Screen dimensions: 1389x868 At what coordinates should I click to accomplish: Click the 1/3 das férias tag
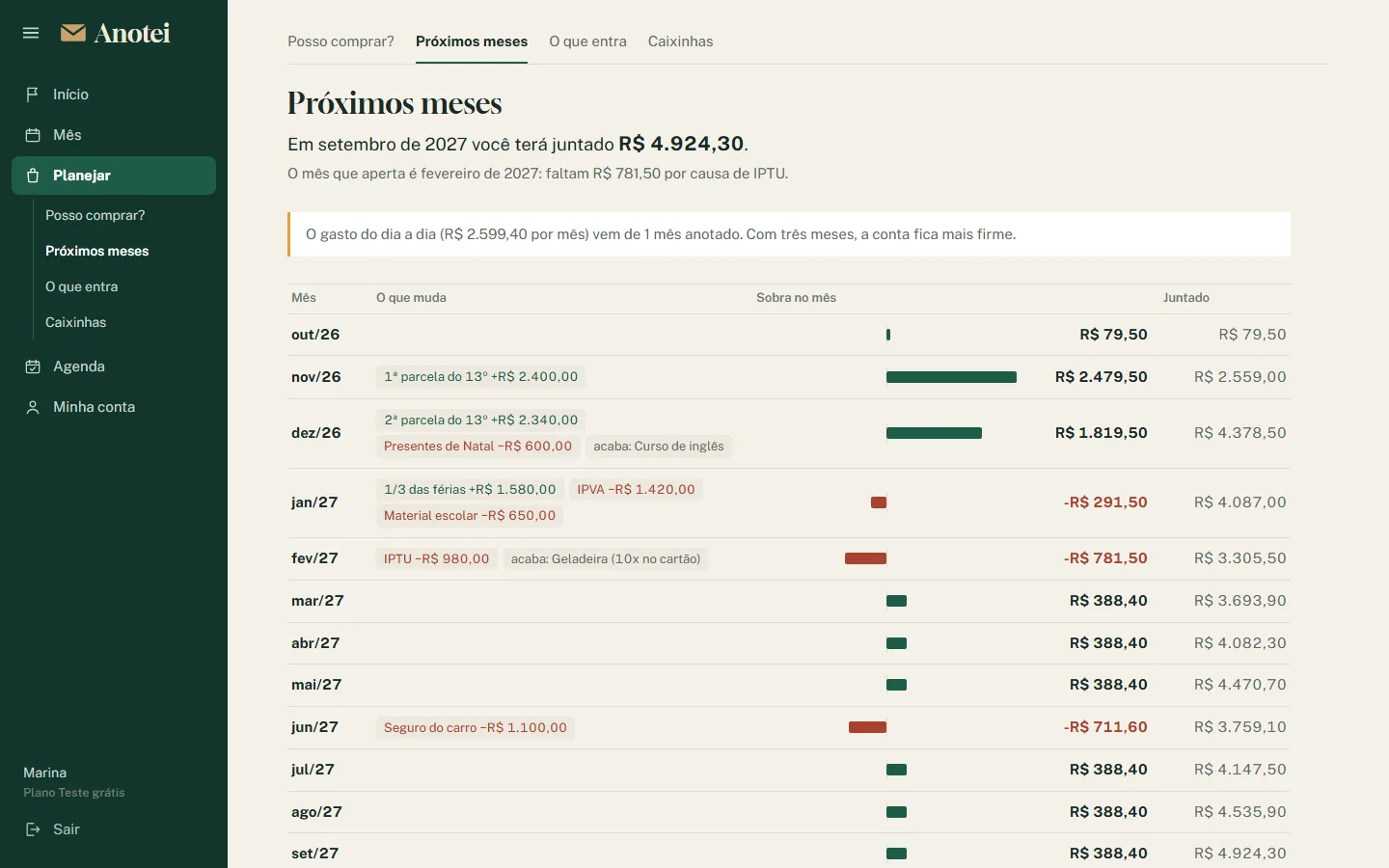pyautogui.click(x=470, y=490)
